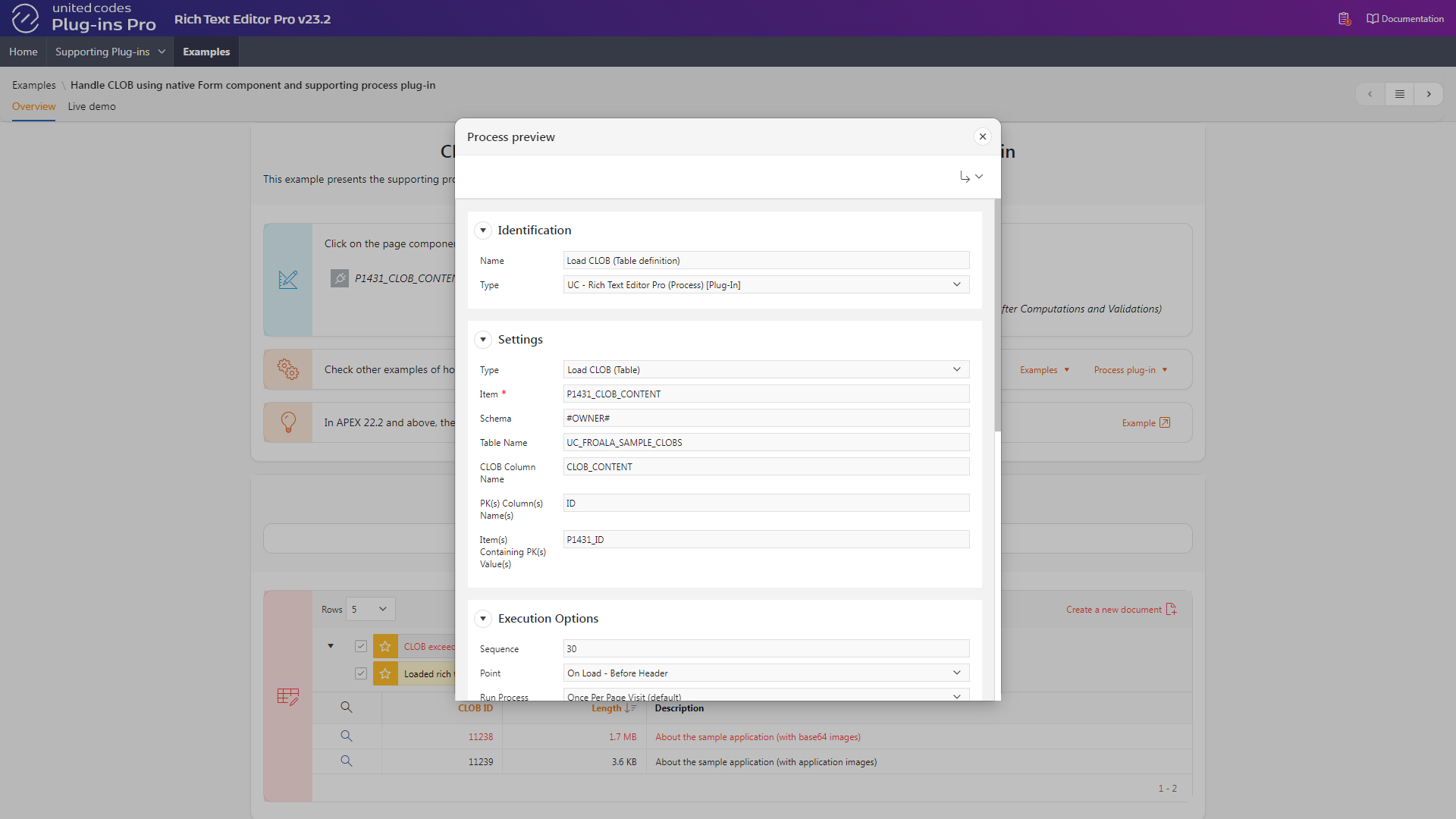
Task: Open CLOB ID 11238 link
Action: pos(481,737)
